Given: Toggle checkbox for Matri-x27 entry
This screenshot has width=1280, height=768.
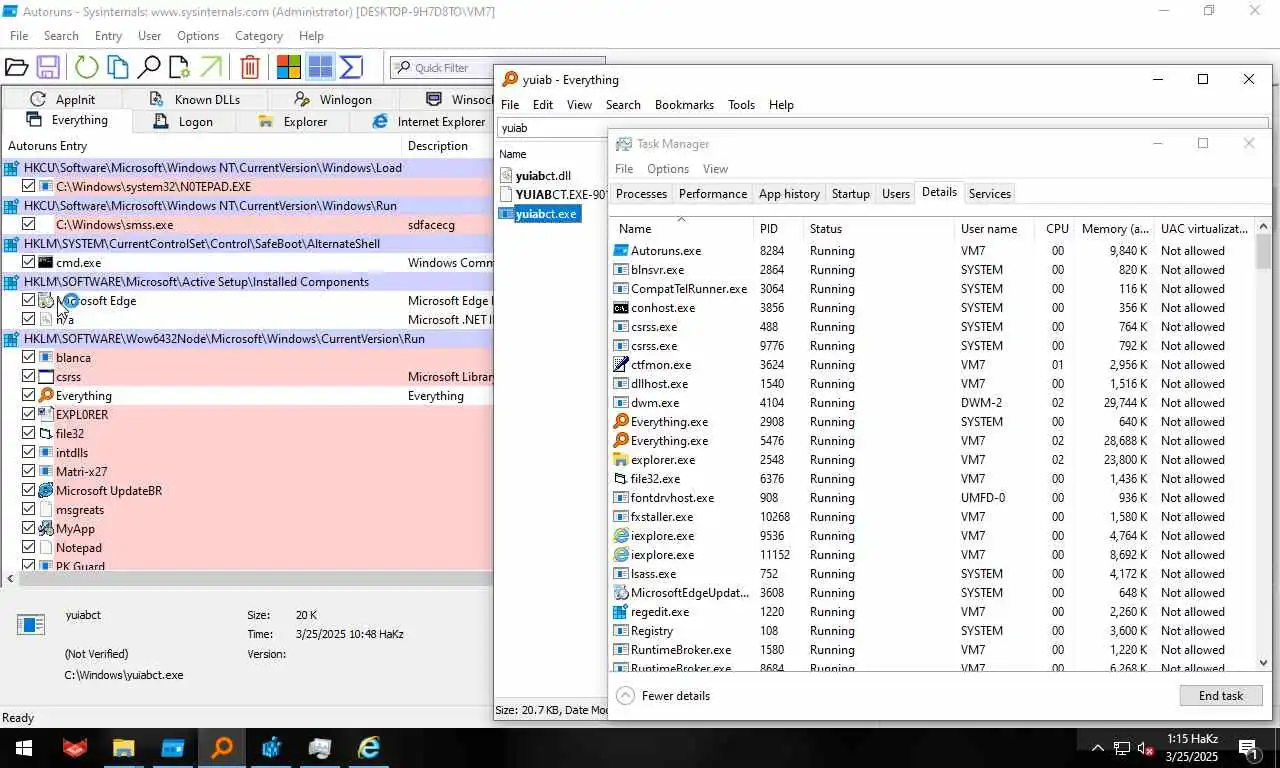Looking at the screenshot, I should point(29,471).
